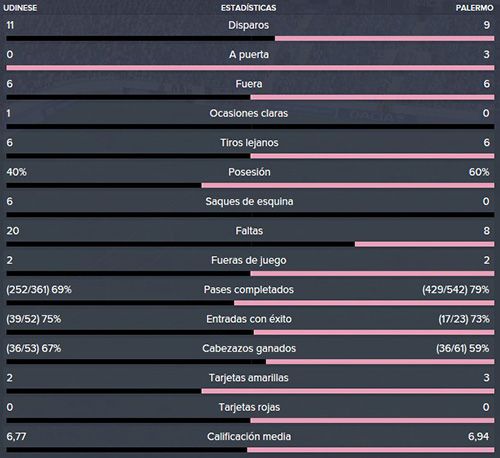The image size is (500, 458).
Task: Click Palermo's 6,94 average rating
Action: coord(479,436)
